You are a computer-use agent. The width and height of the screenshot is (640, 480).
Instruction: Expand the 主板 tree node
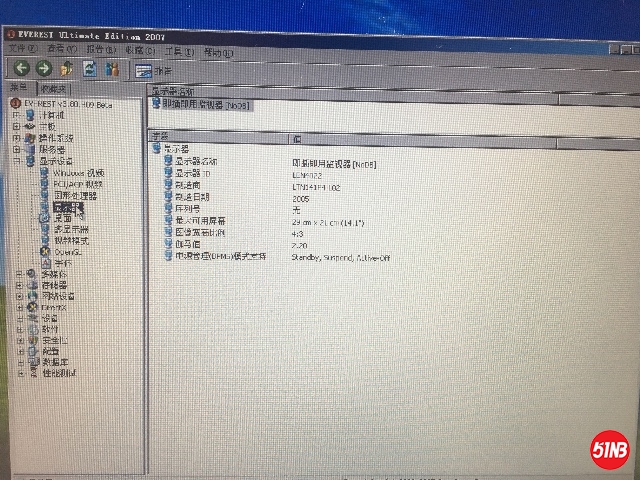pos(16,127)
